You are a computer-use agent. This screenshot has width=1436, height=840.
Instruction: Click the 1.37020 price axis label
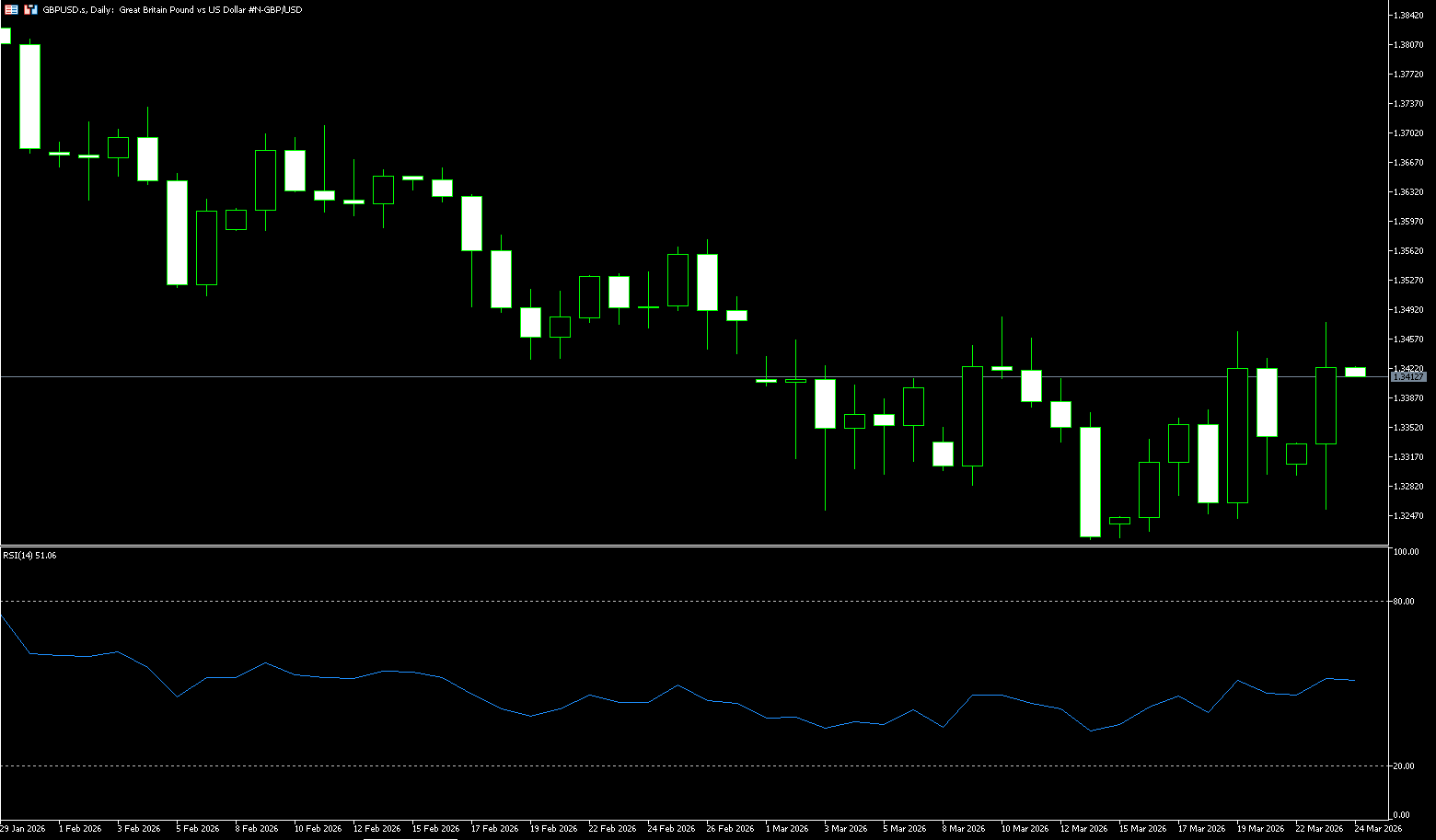[1409, 133]
